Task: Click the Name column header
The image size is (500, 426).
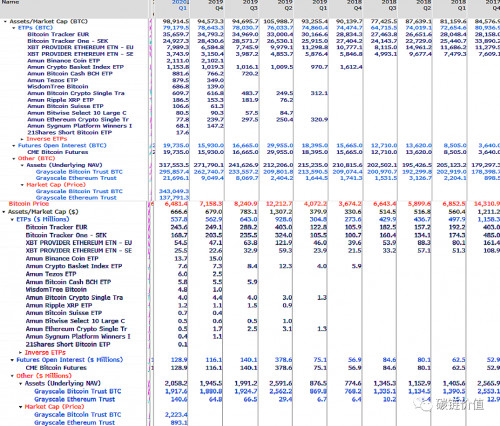Action: [10, 2]
